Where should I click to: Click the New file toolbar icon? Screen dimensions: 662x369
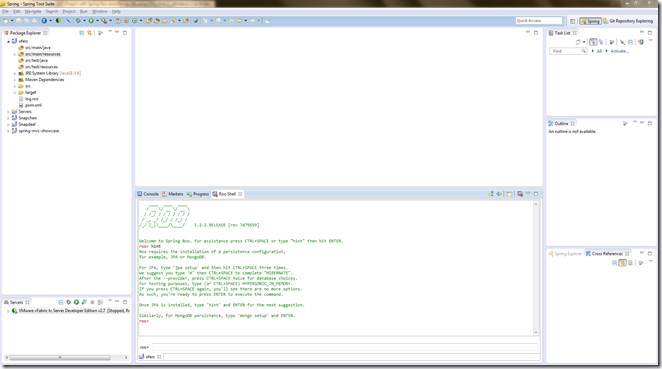5,21
